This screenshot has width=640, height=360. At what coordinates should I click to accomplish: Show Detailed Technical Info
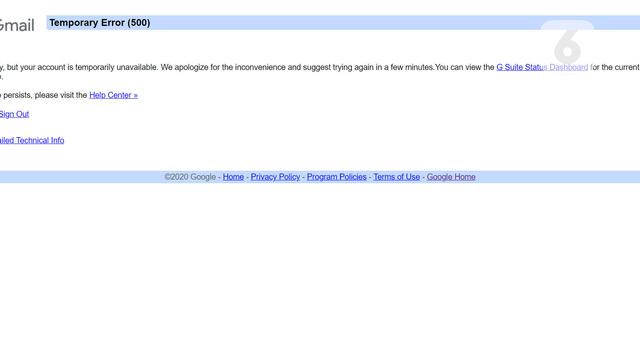32,140
